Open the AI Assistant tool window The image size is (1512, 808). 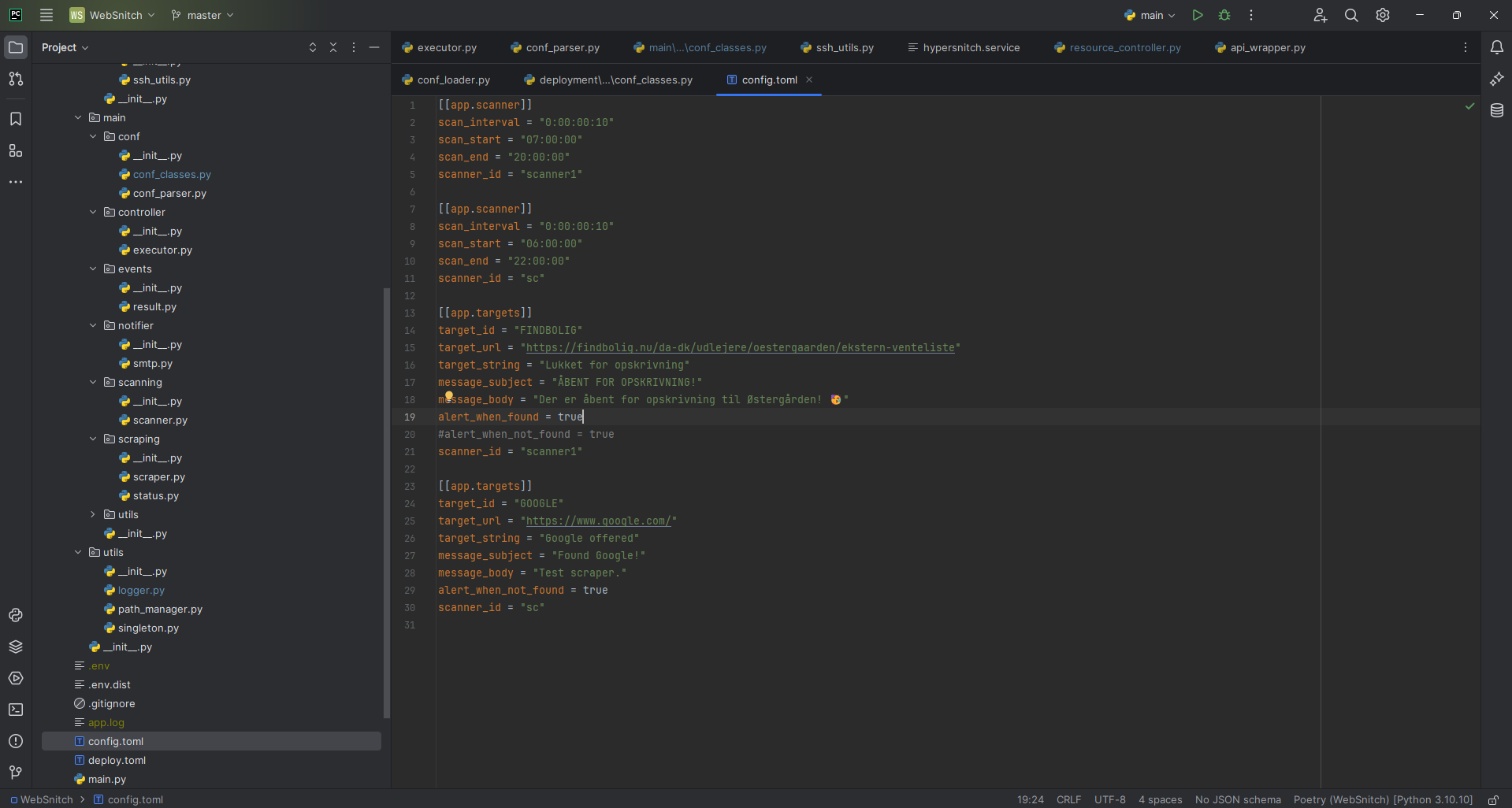[1497, 79]
